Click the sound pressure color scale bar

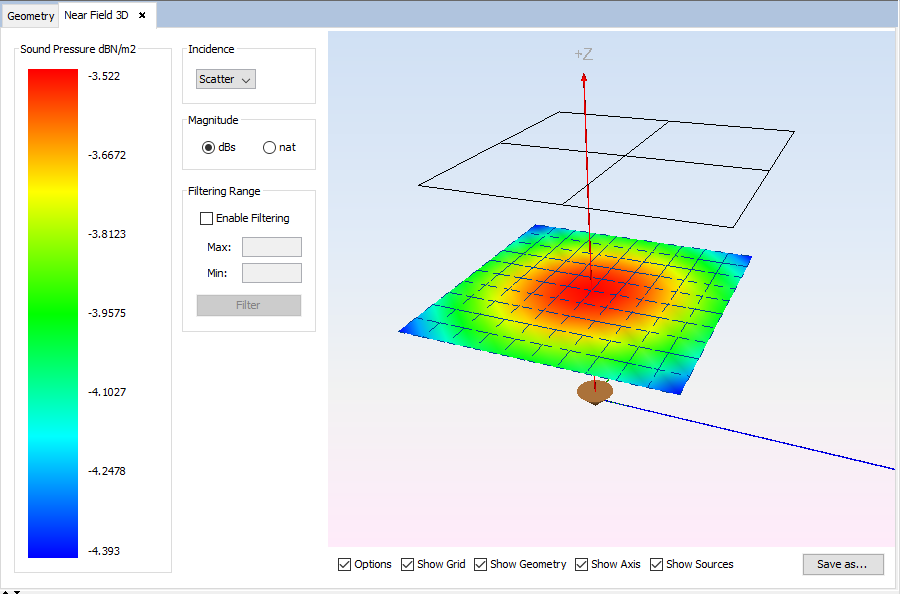click(x=52, y=312)
